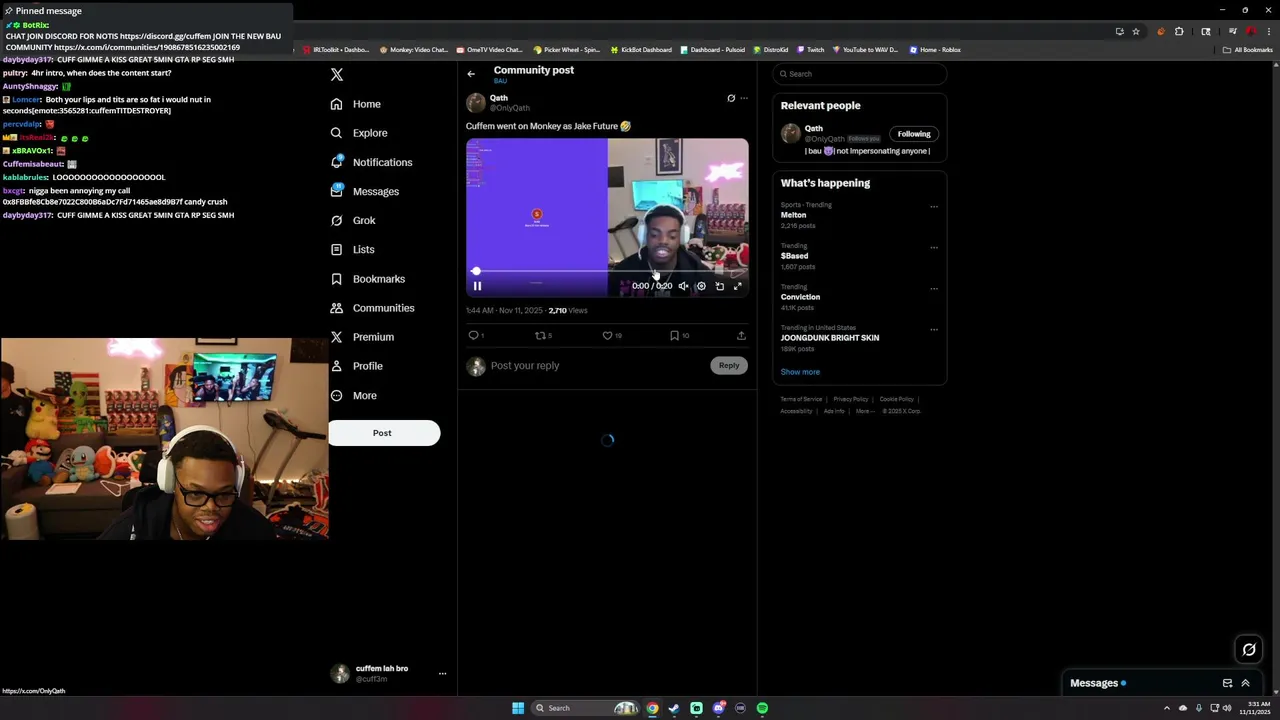Open the All Bookmarks folder
The height and width of the screenshot is (720, 1280).
[1248, 50]
